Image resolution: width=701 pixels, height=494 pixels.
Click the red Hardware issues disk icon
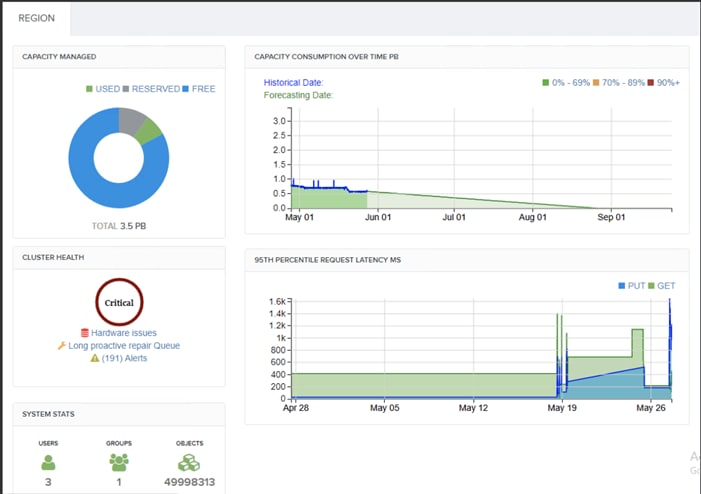tap(84, 333)
